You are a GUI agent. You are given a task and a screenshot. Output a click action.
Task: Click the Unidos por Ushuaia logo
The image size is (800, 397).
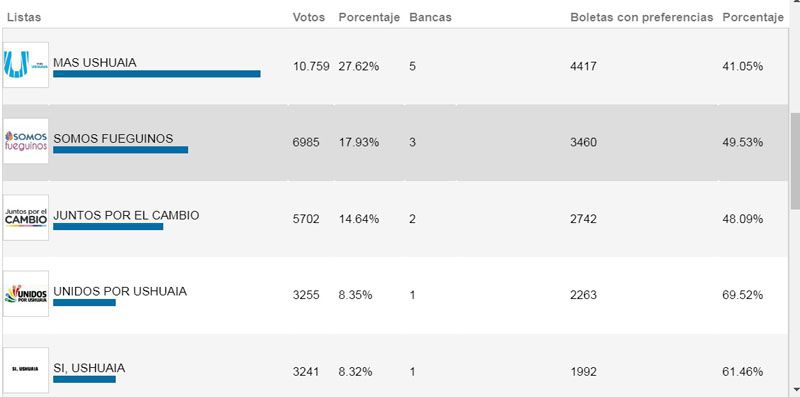click(26, 294)
